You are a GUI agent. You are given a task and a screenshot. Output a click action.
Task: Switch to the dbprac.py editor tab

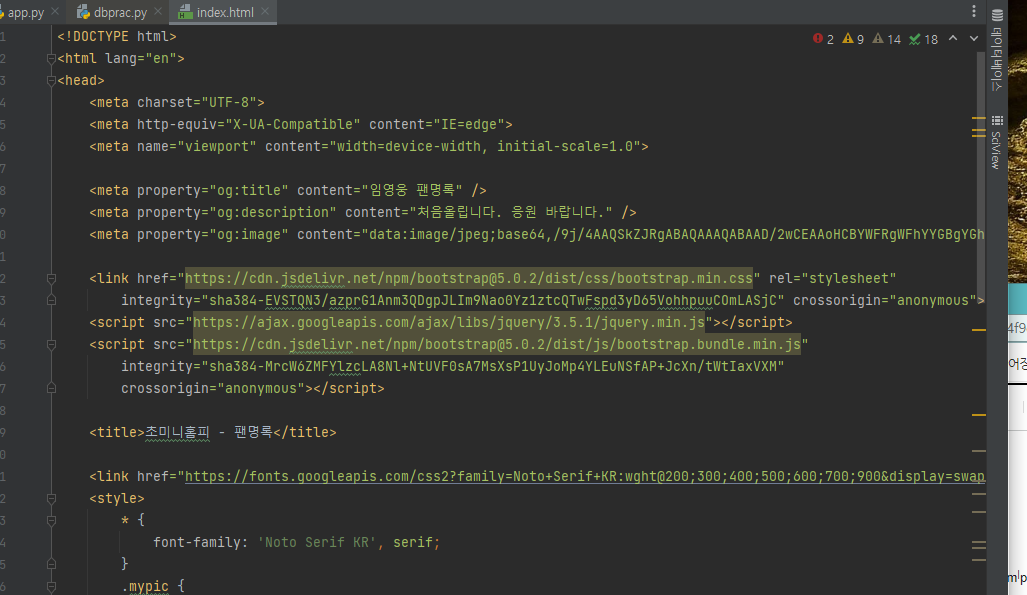120,12
